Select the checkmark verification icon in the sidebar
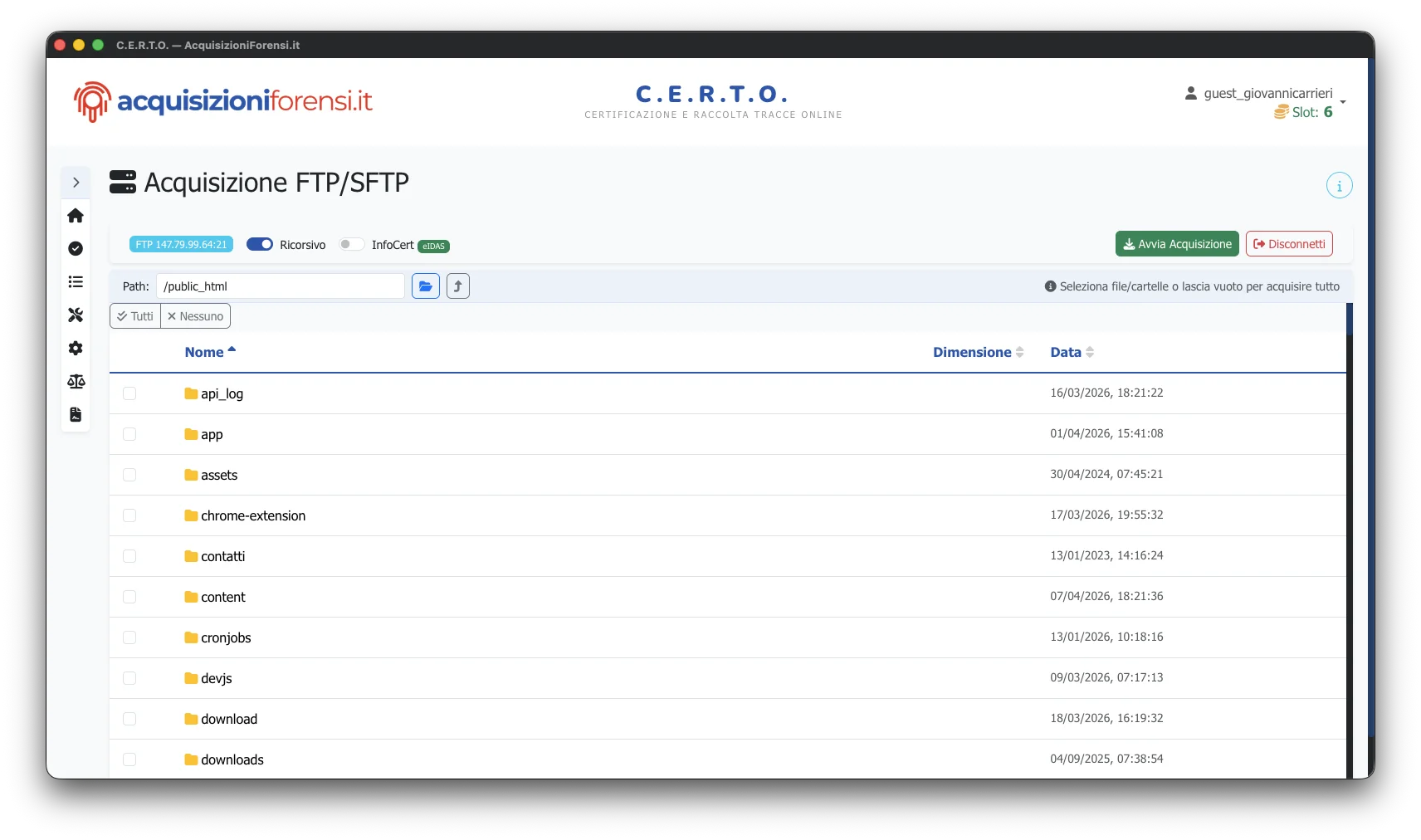 pos(76,249)
